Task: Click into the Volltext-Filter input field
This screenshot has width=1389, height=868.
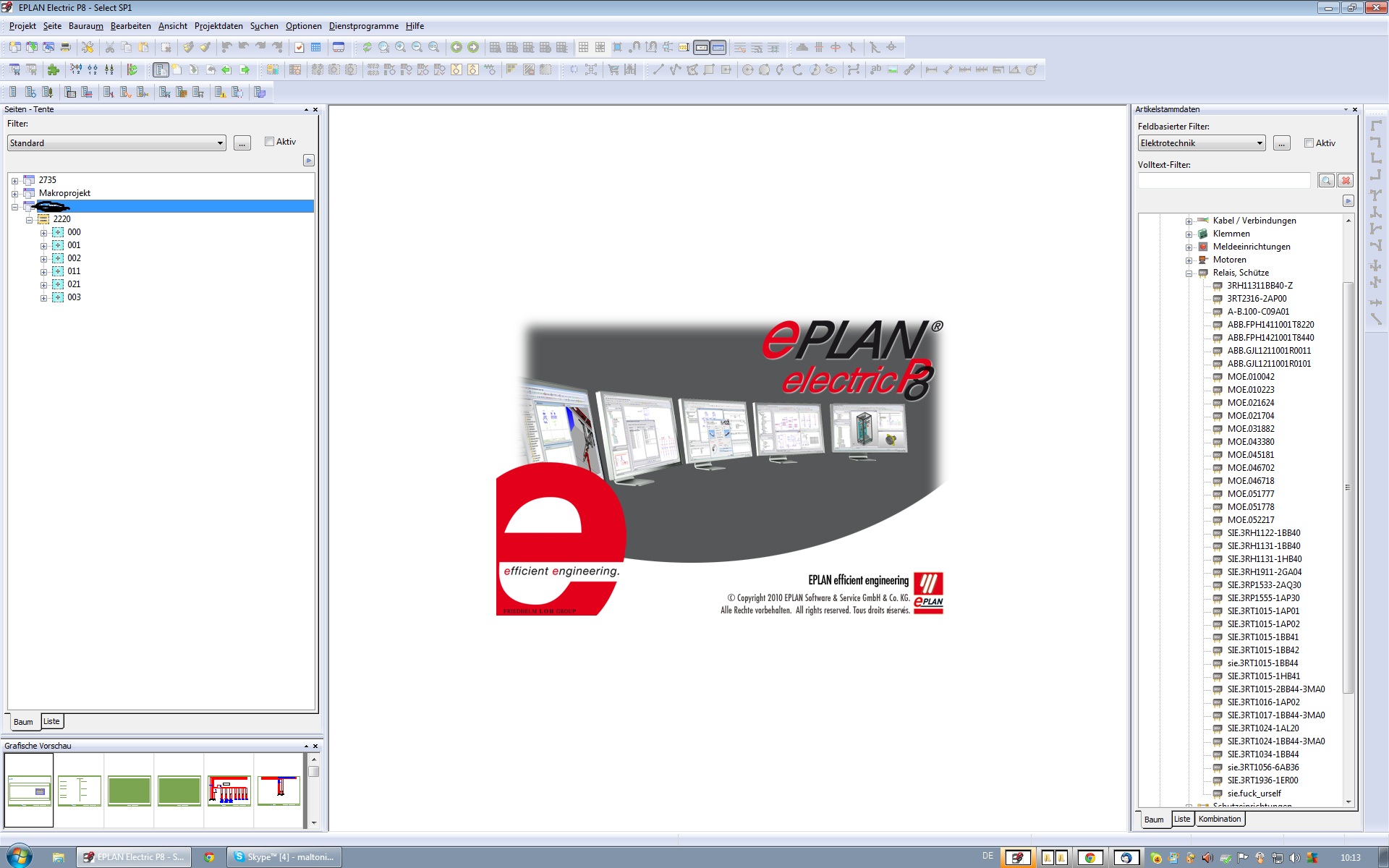Action: coord(1224,181)
